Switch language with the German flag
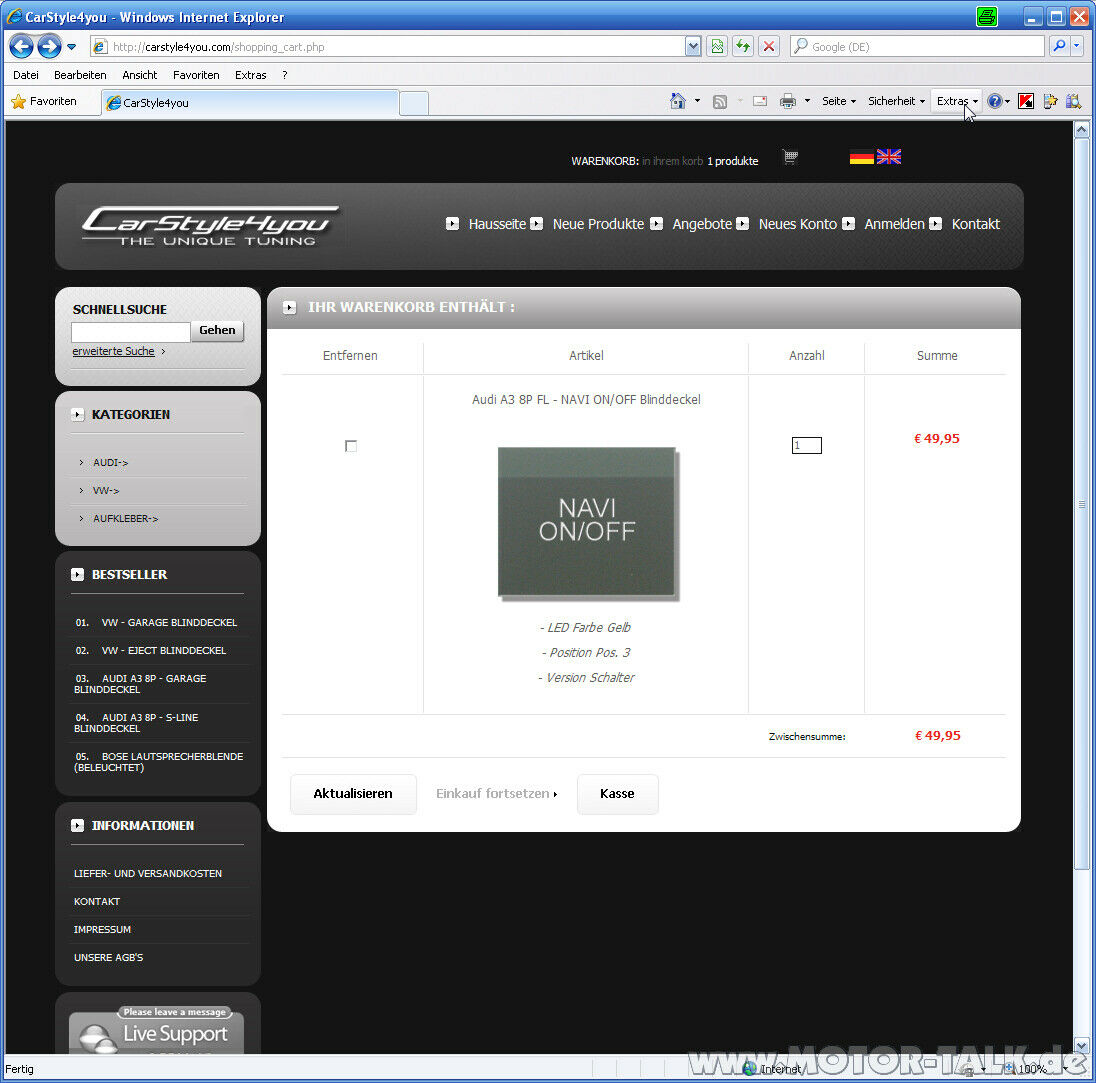 coord(862,157)
